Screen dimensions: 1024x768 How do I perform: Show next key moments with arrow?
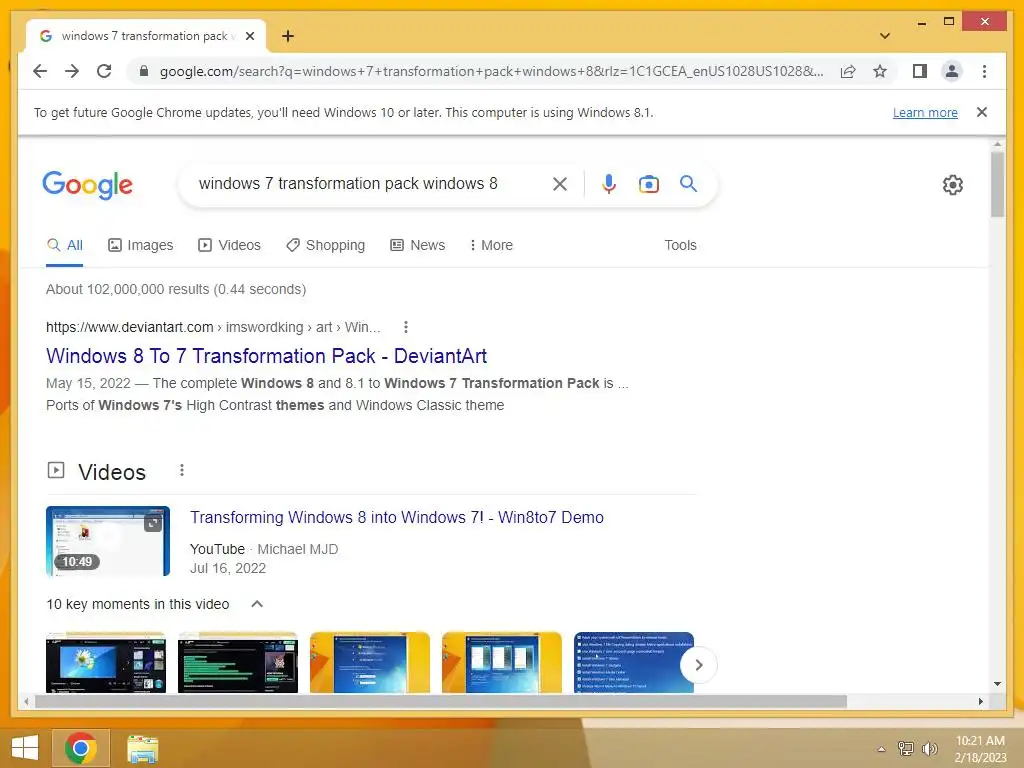[698, 665]
